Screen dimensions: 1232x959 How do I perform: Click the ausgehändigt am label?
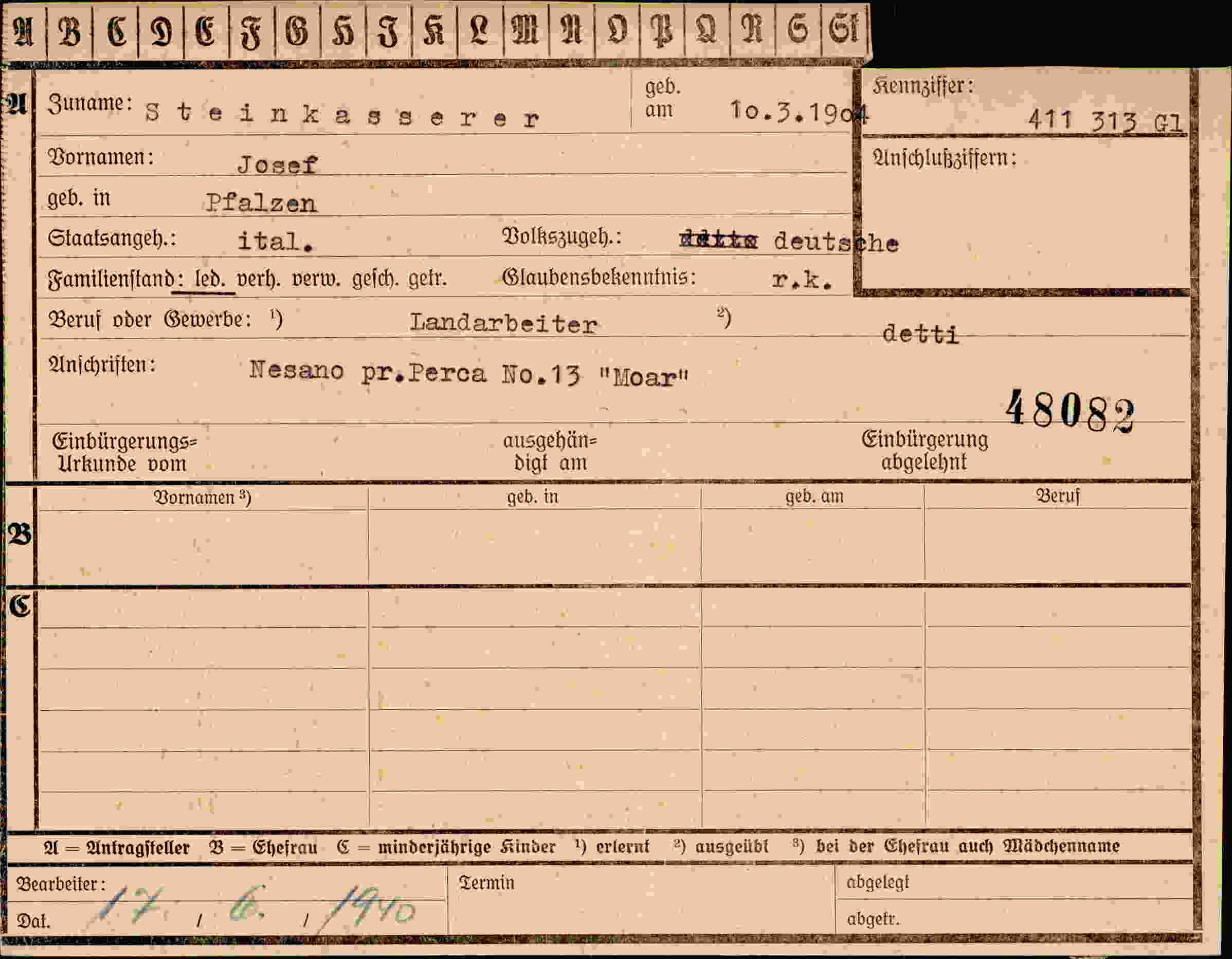[550, 452]
